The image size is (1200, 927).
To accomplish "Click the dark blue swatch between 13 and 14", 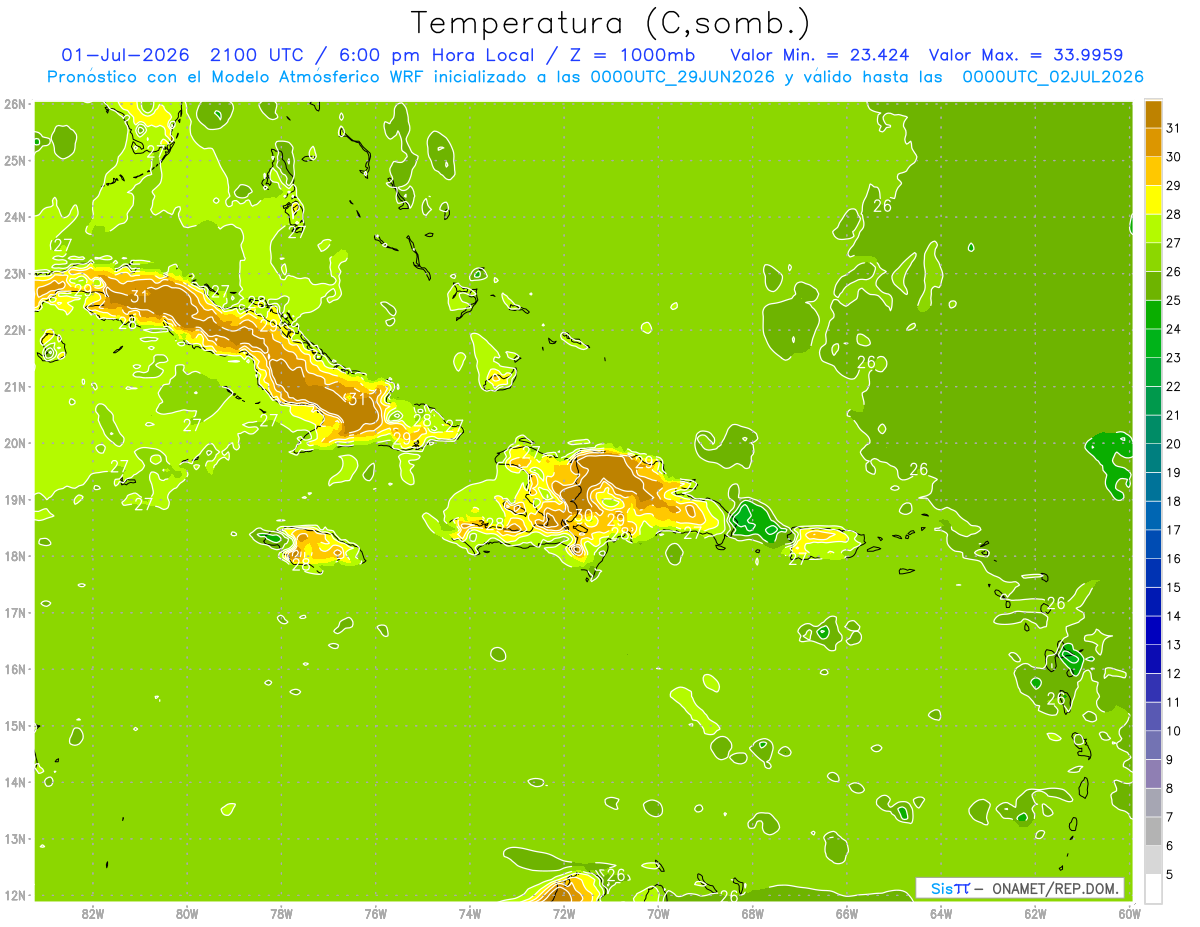I will point(1152,630).
